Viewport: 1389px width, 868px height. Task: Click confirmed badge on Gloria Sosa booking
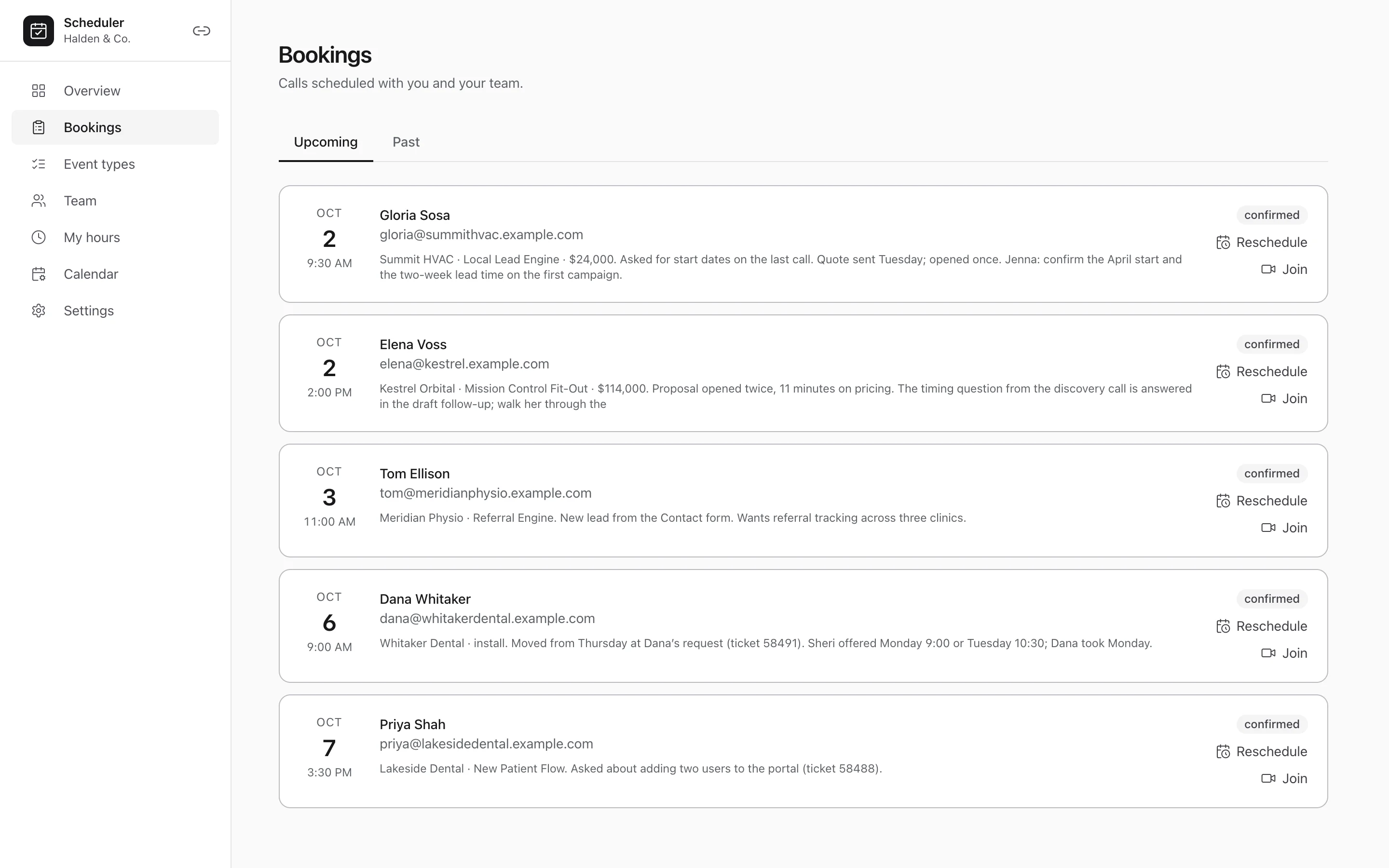click(1271, 215)
